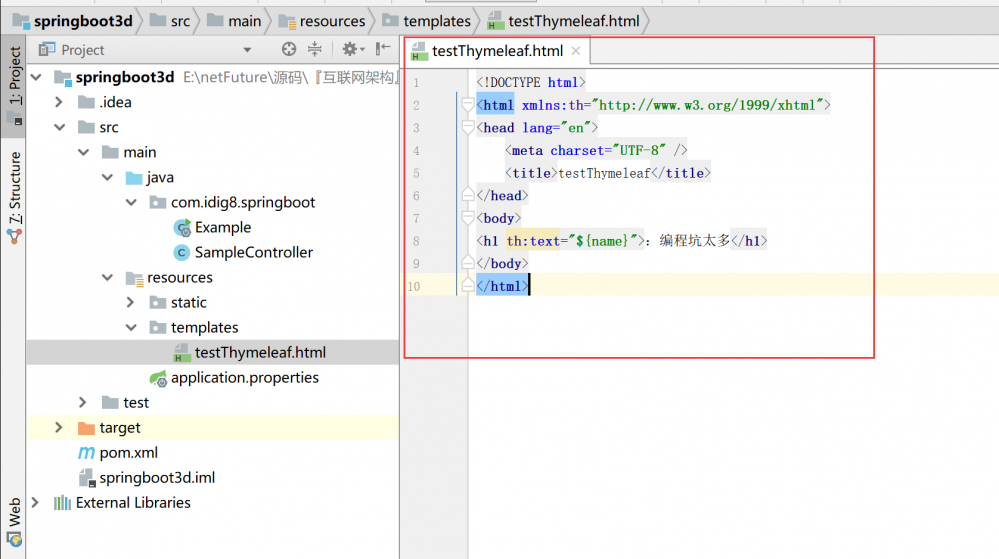Click the Collapse All icon in Project panel

click(x=315, y=49)
